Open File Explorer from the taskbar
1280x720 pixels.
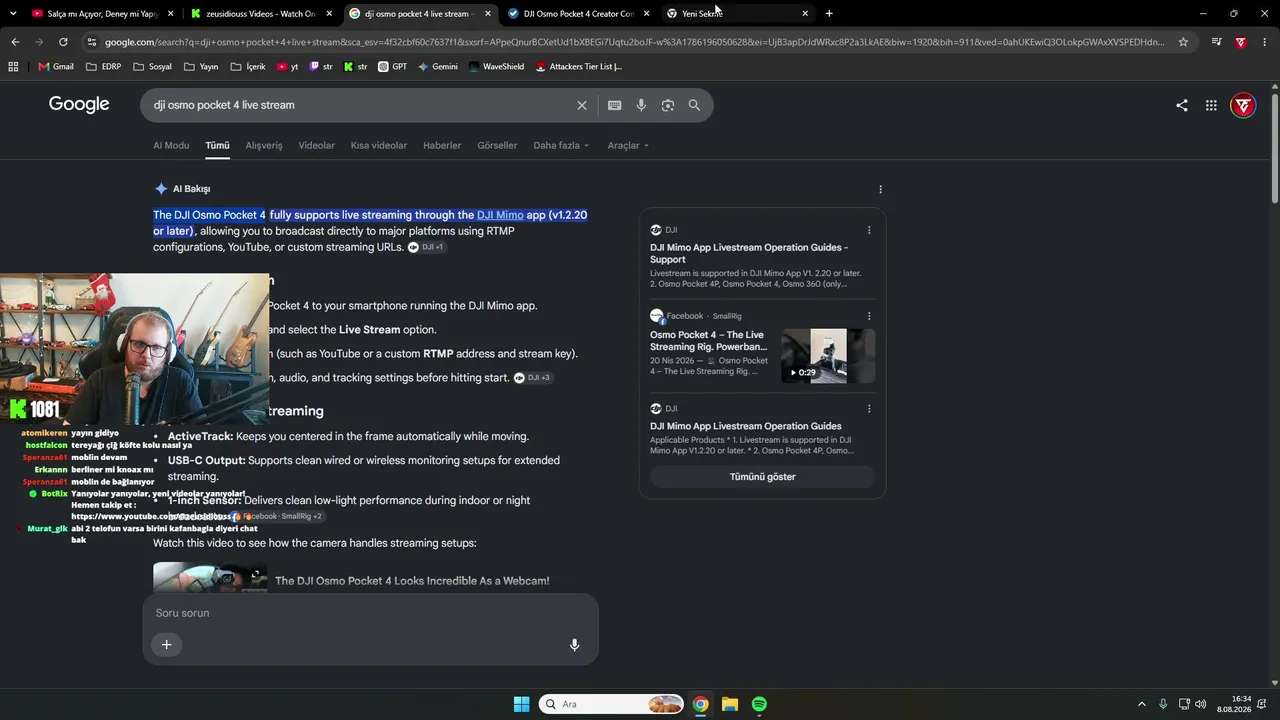(730, 704)
